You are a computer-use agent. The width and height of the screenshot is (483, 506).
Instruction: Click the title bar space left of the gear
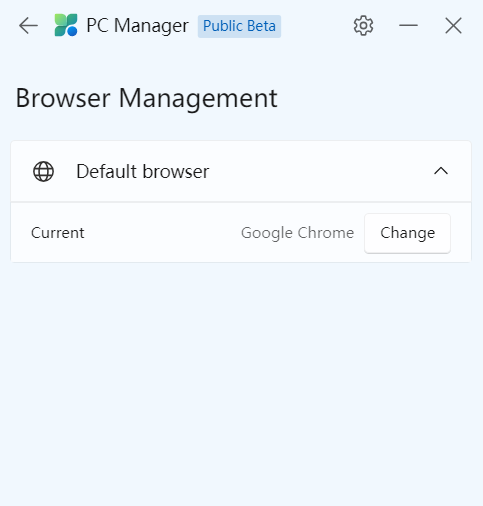[317, 26]
